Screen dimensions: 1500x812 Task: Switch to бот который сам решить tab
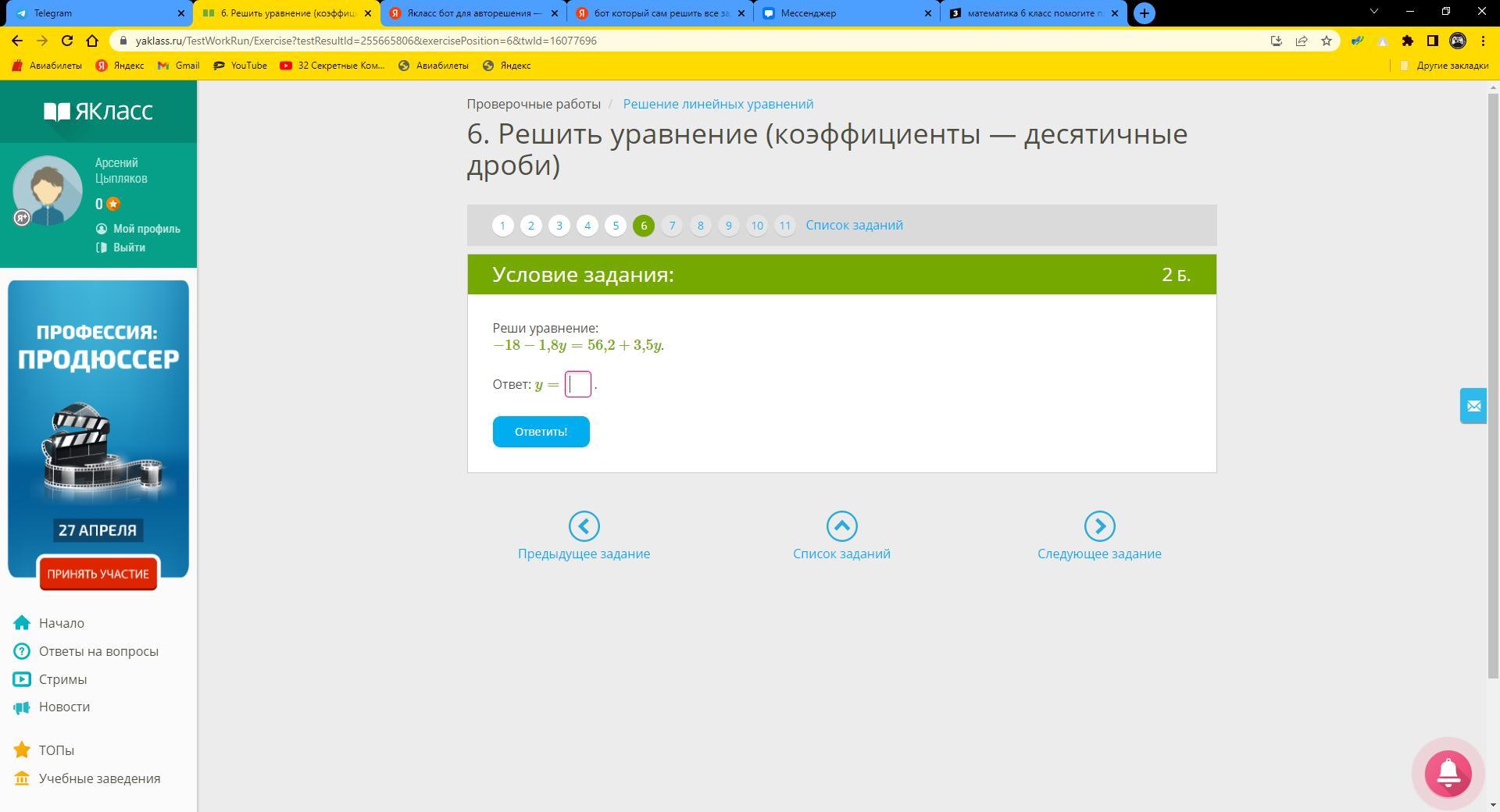click(661, 13)
